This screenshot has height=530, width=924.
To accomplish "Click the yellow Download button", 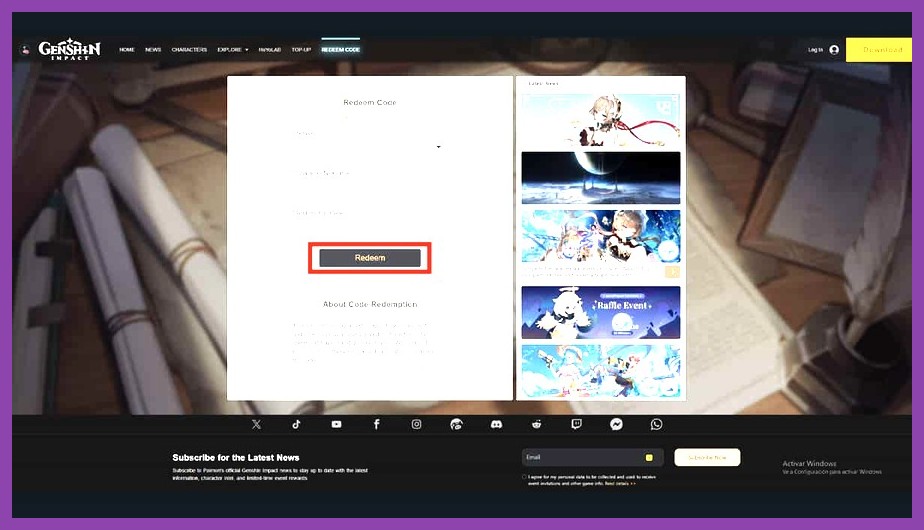I will coord(879,50).
